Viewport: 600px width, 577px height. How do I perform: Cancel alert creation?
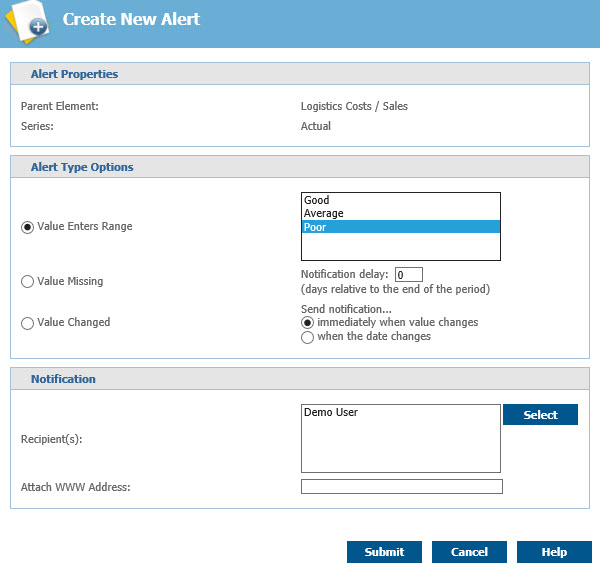(469, 552)
